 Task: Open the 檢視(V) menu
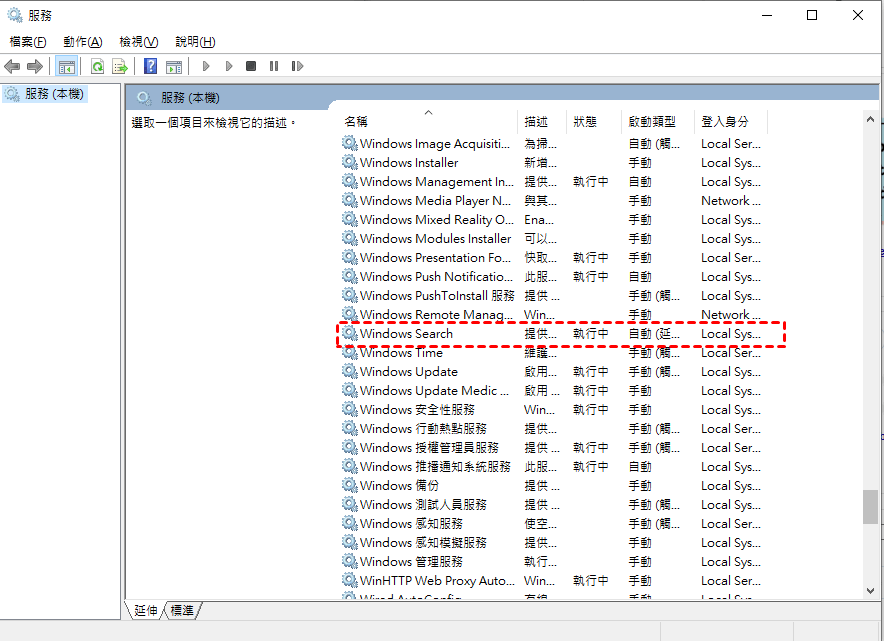pos(139,42)
